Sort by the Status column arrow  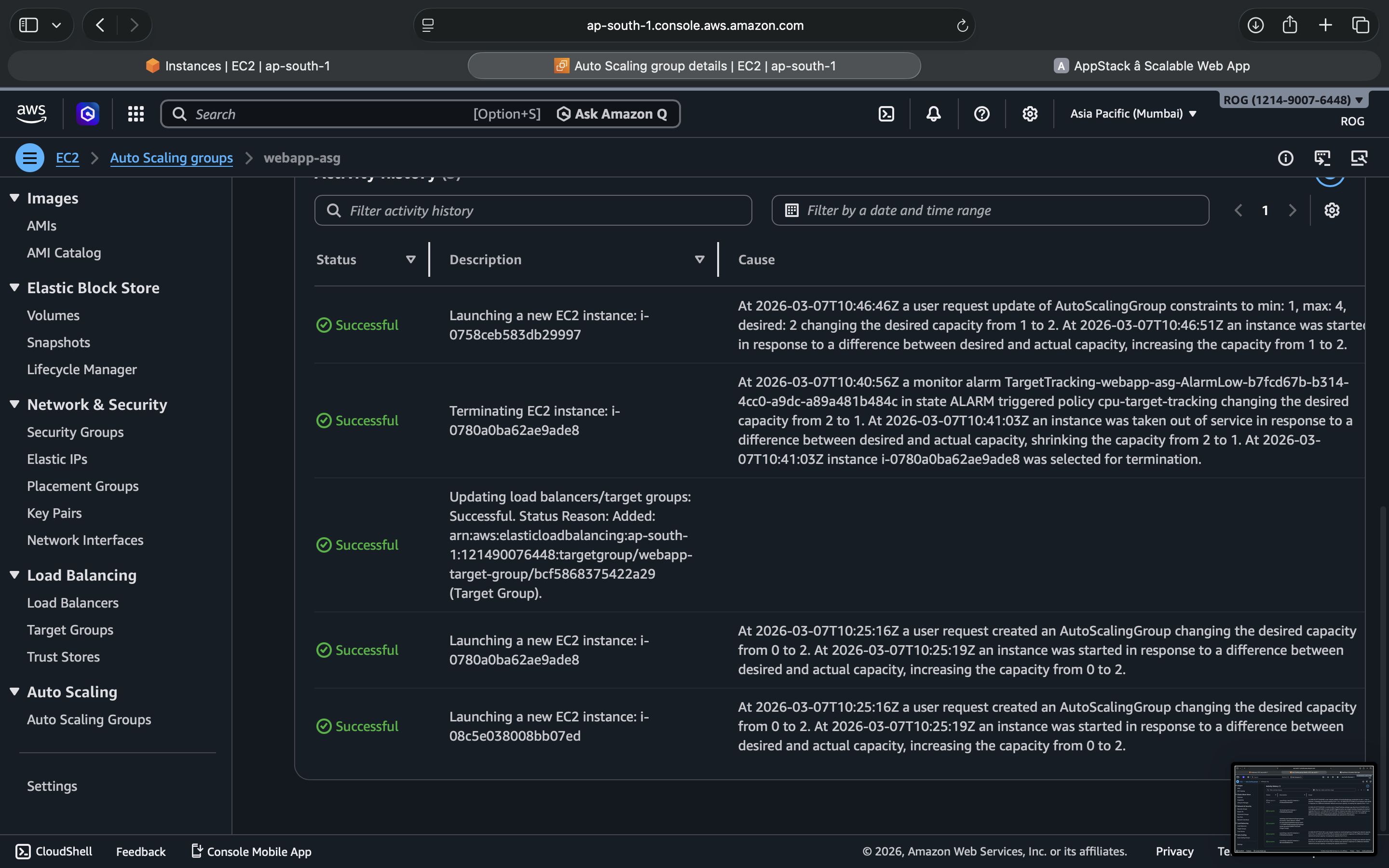coord(410,259)
